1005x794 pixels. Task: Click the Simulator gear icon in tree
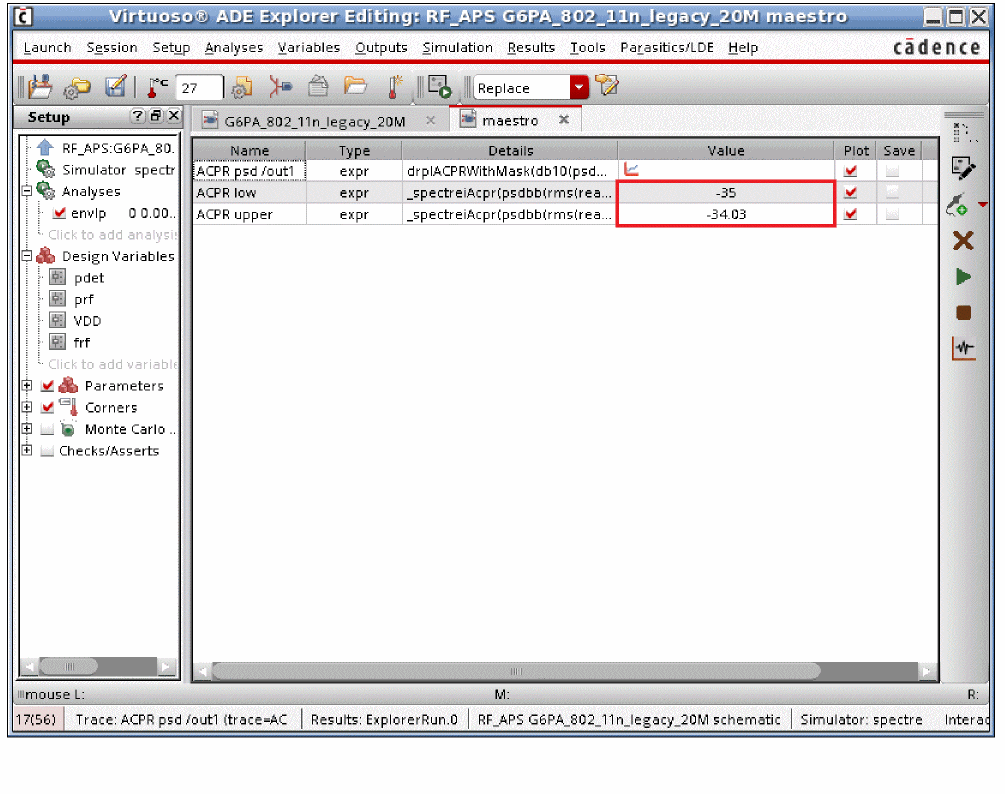tap(46, 169)
